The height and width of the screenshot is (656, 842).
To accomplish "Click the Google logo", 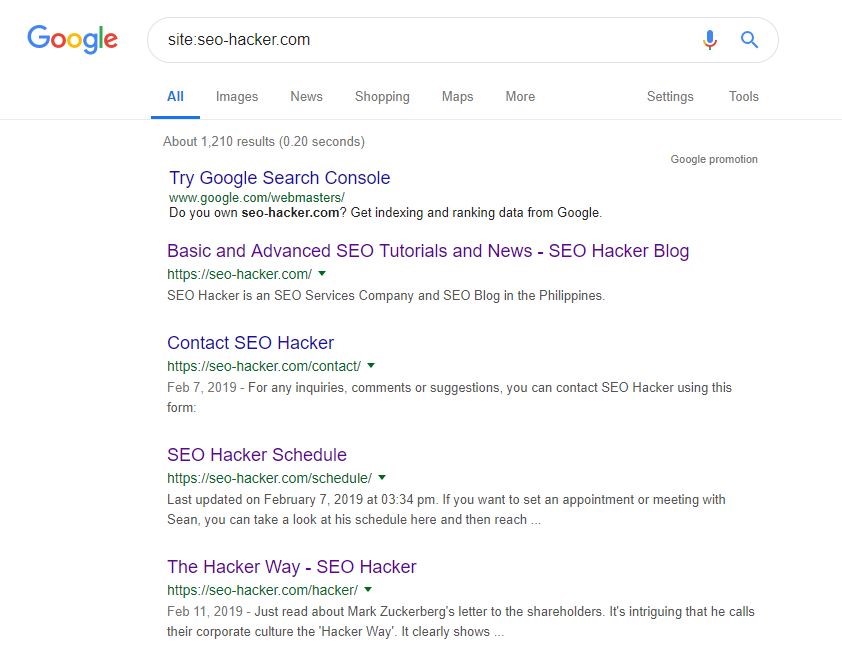I will pyautogui.click(x=72, y=40).
